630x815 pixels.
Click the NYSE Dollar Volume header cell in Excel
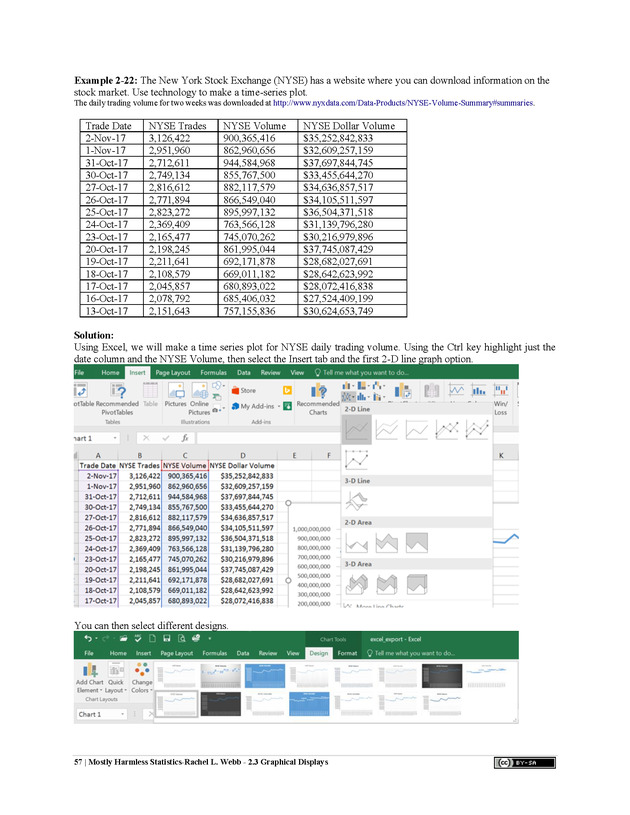242,466
